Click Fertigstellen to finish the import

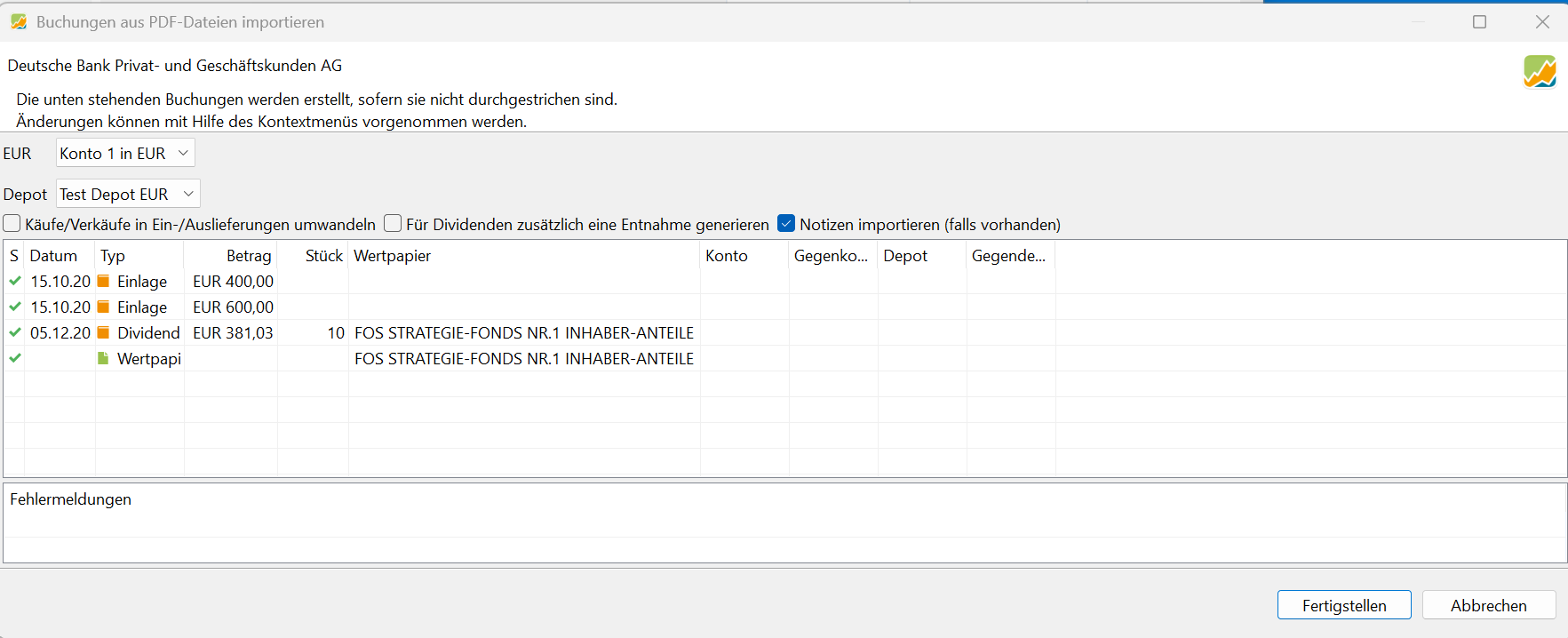click(x=1343, y=605)
